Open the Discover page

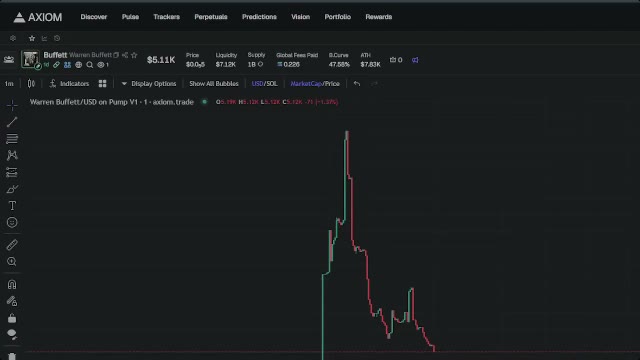(93, 17)
